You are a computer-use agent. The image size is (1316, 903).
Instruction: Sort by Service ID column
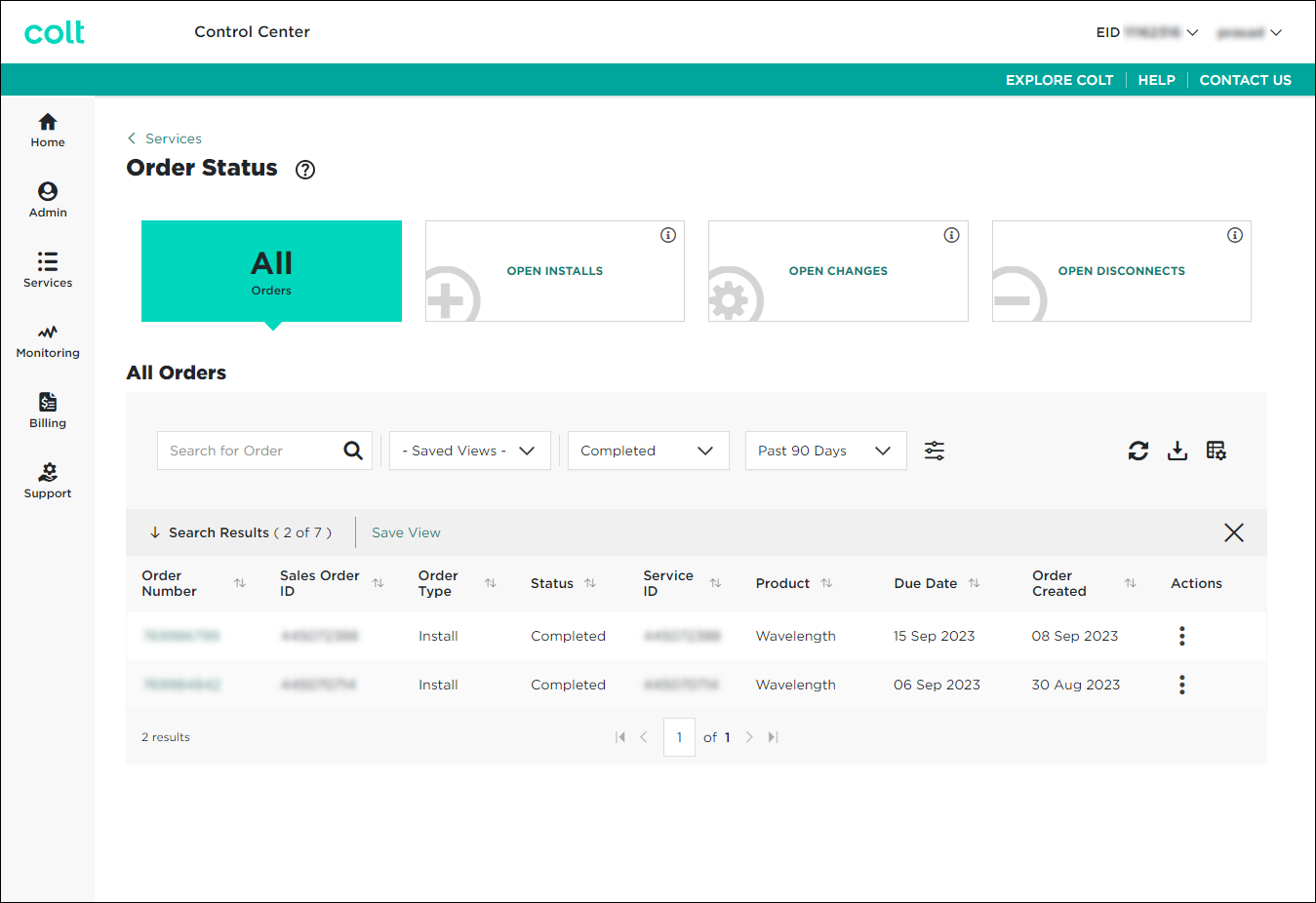coord(716,583)
